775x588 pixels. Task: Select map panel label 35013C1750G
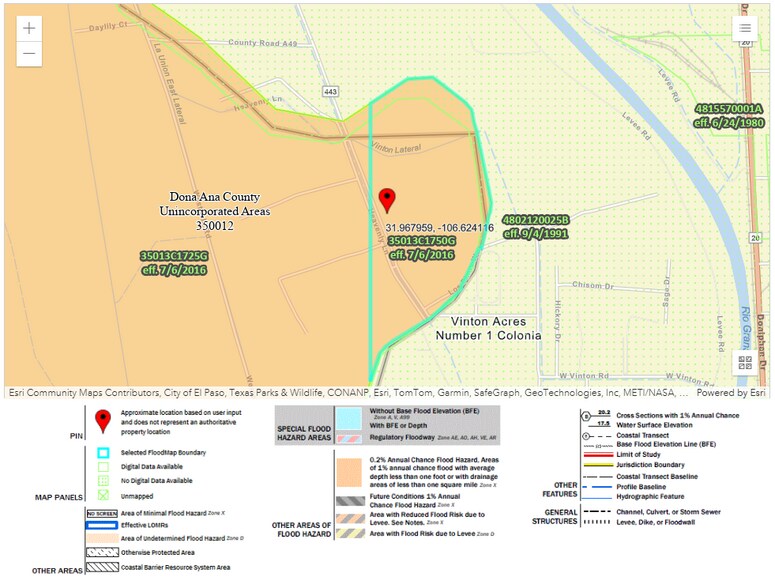point(422,241)
